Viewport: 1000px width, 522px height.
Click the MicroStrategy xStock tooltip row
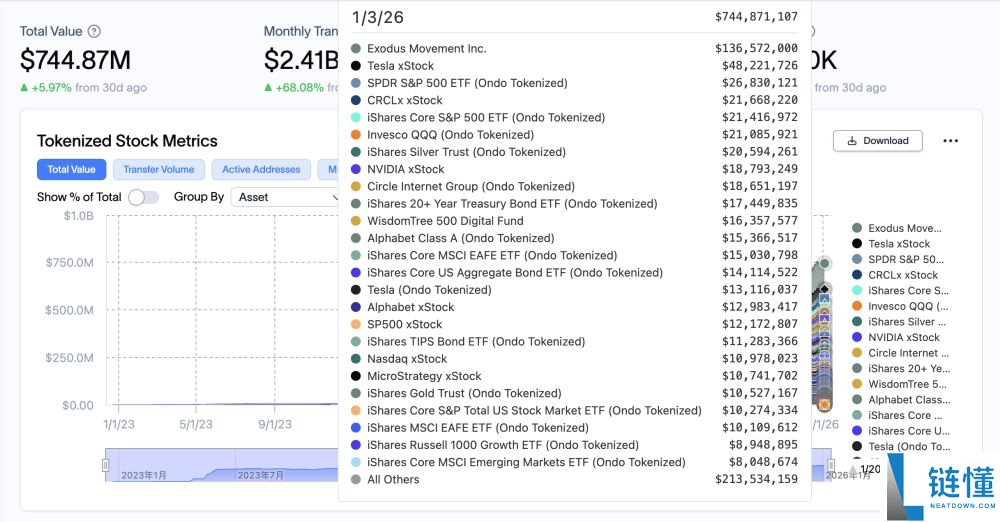574,376
